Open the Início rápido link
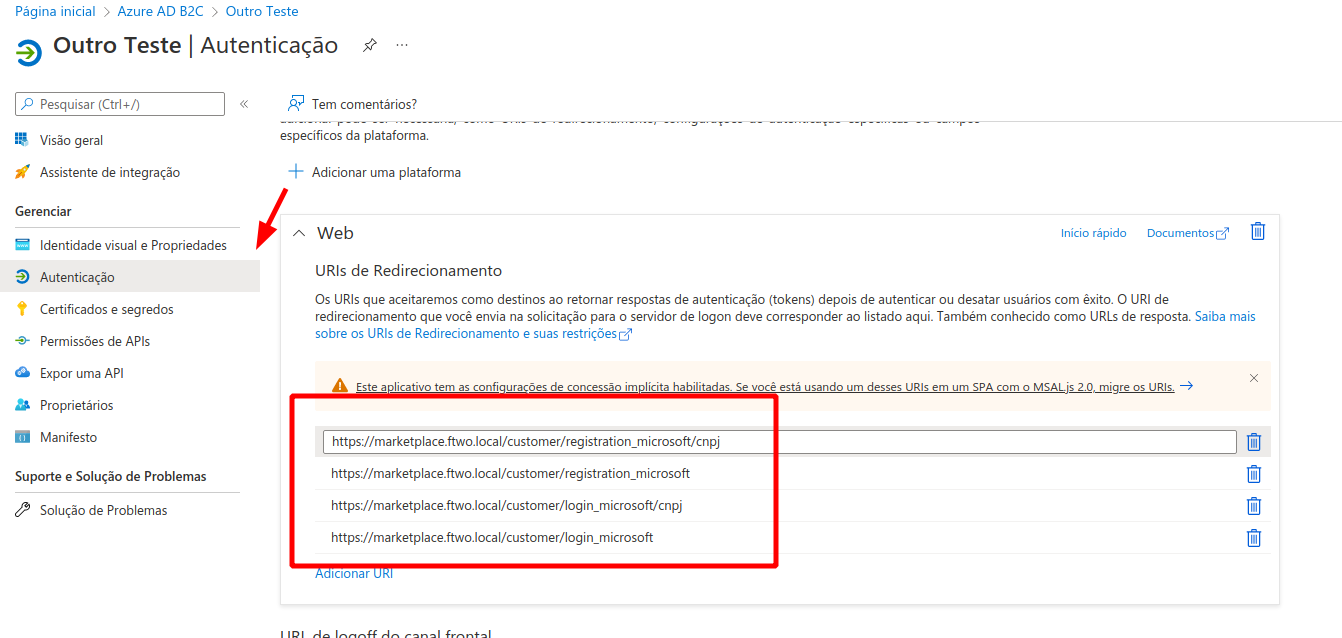The image size is (1342, 638). tap(1093, 233)
